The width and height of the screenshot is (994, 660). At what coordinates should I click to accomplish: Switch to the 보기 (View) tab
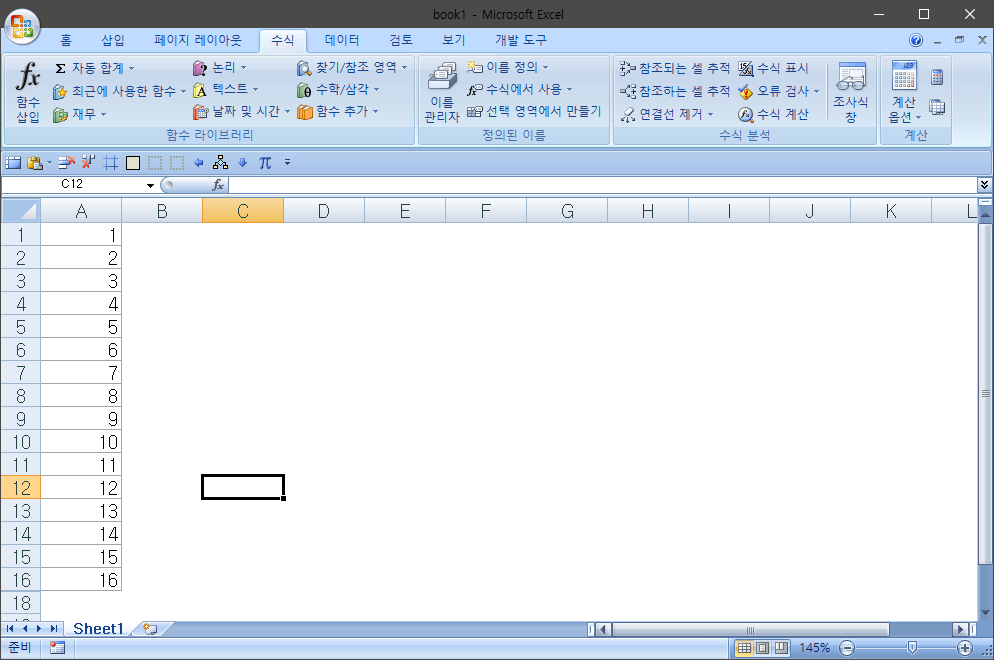pos(453,41)
